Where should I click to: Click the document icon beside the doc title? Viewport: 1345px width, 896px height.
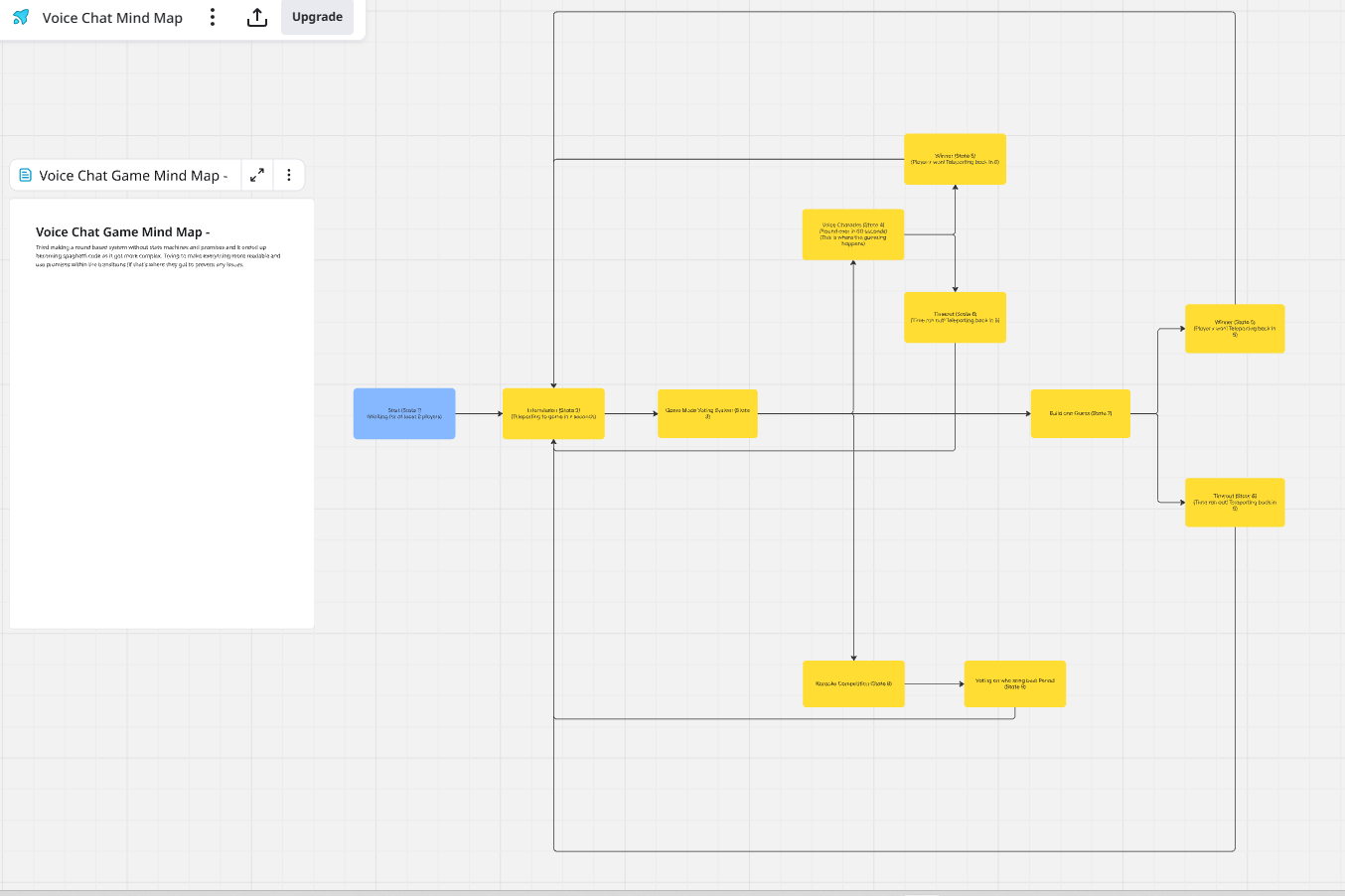(x=26, y=175)
